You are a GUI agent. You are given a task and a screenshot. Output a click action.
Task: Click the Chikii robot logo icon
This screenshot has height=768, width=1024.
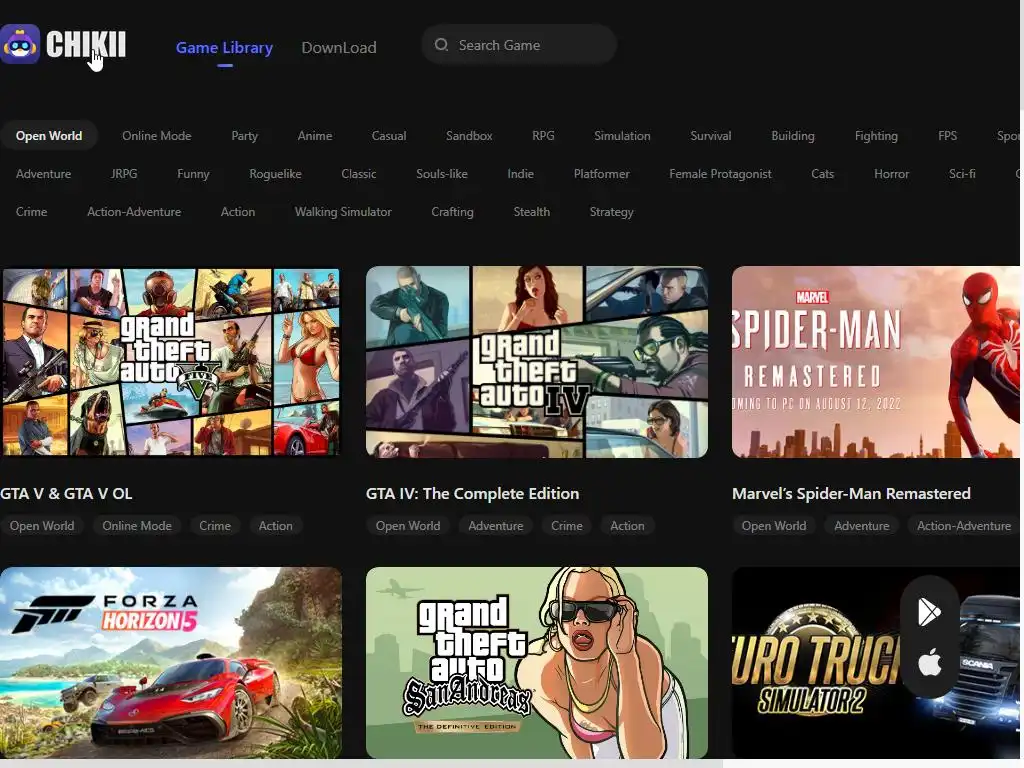(20, 44)
